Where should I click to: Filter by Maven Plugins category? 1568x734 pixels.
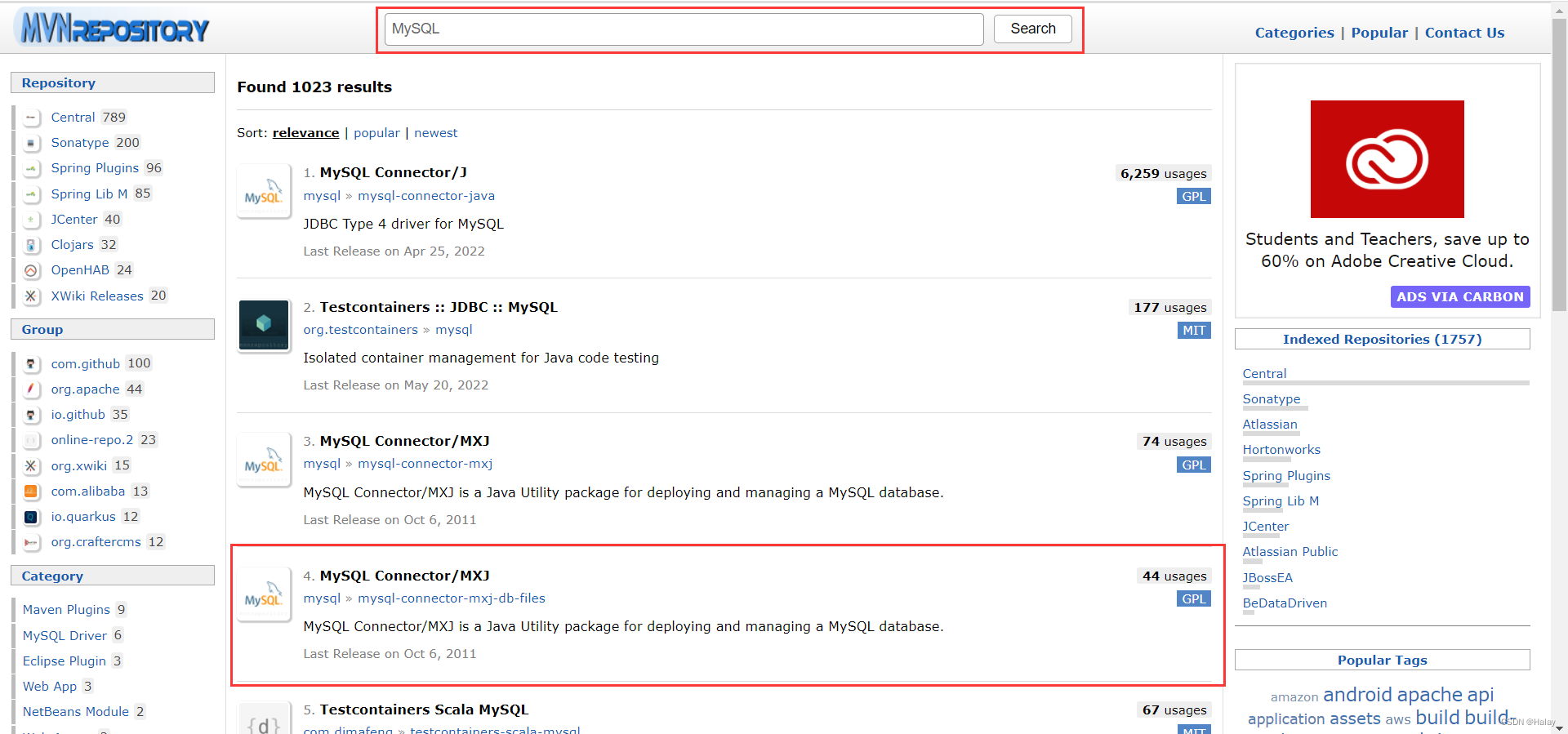pos(66,610)
